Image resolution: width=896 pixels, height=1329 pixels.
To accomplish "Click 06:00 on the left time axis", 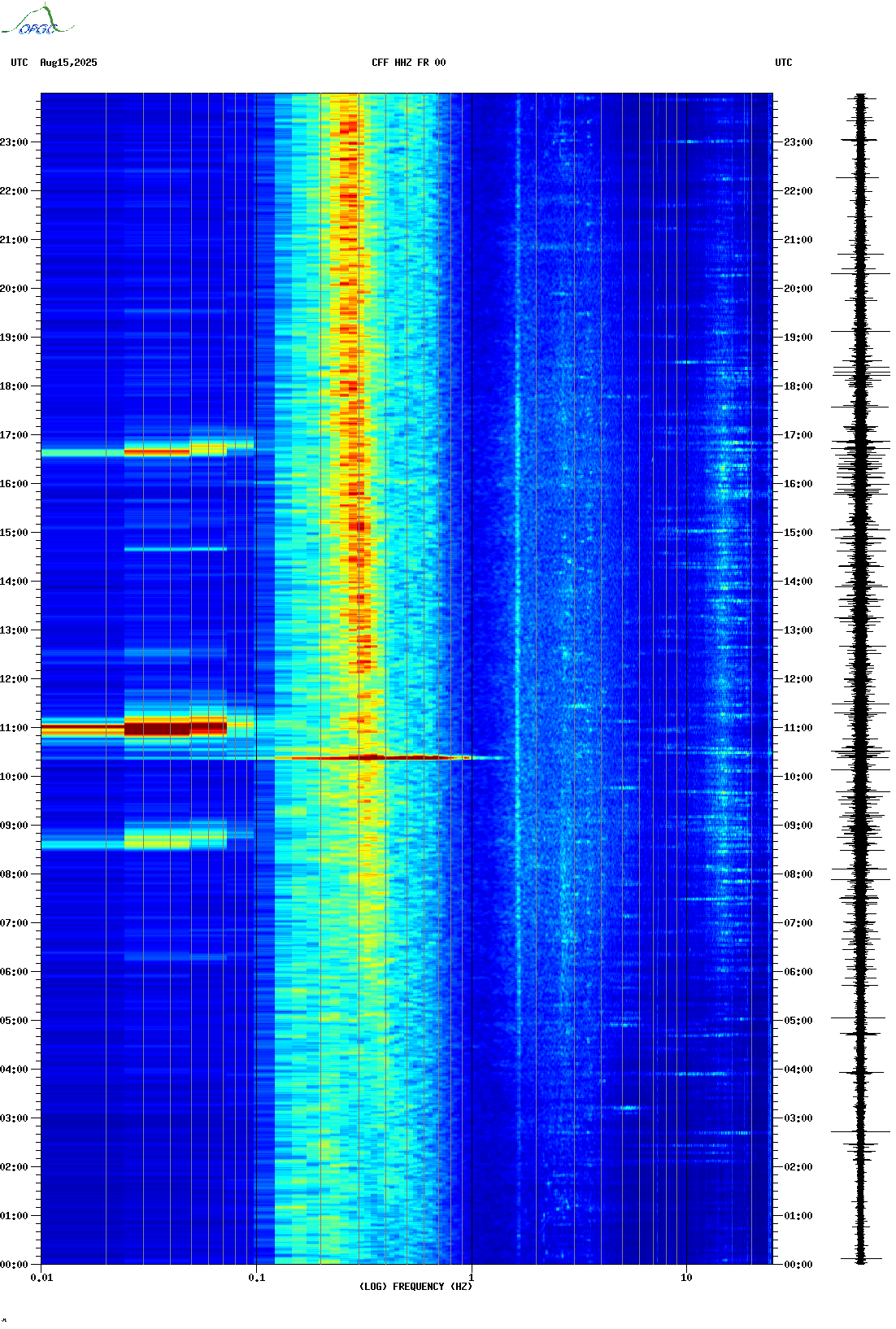I will tap(14, 972).
